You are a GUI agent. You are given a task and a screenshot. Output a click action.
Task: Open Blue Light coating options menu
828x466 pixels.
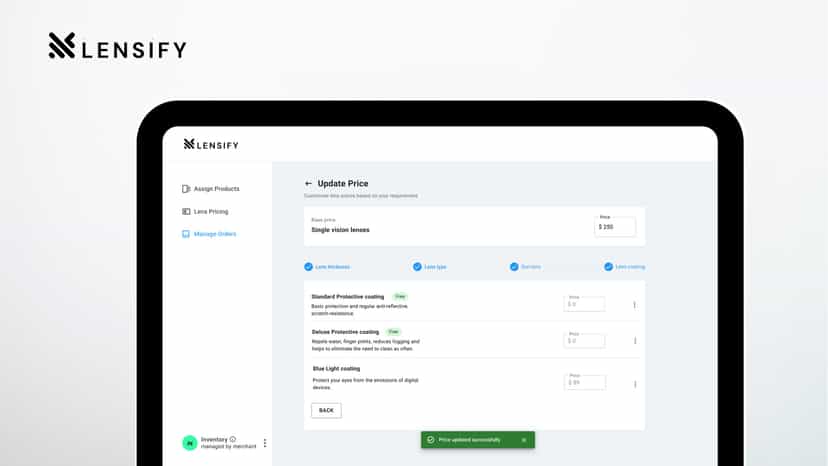(635, 384)
